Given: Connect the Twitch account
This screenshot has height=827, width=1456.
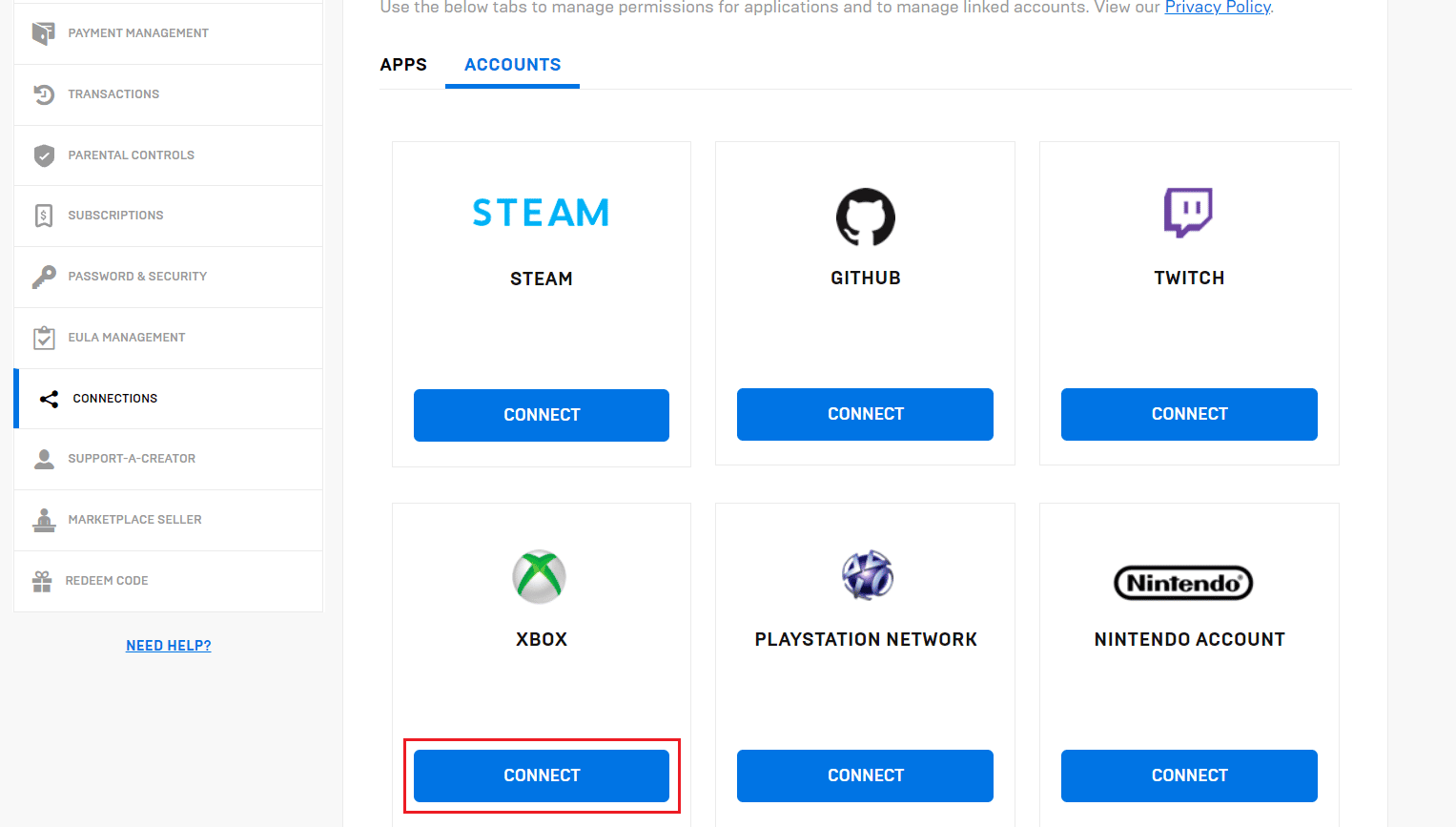Looking at the screenshot, I should 1189,414.
